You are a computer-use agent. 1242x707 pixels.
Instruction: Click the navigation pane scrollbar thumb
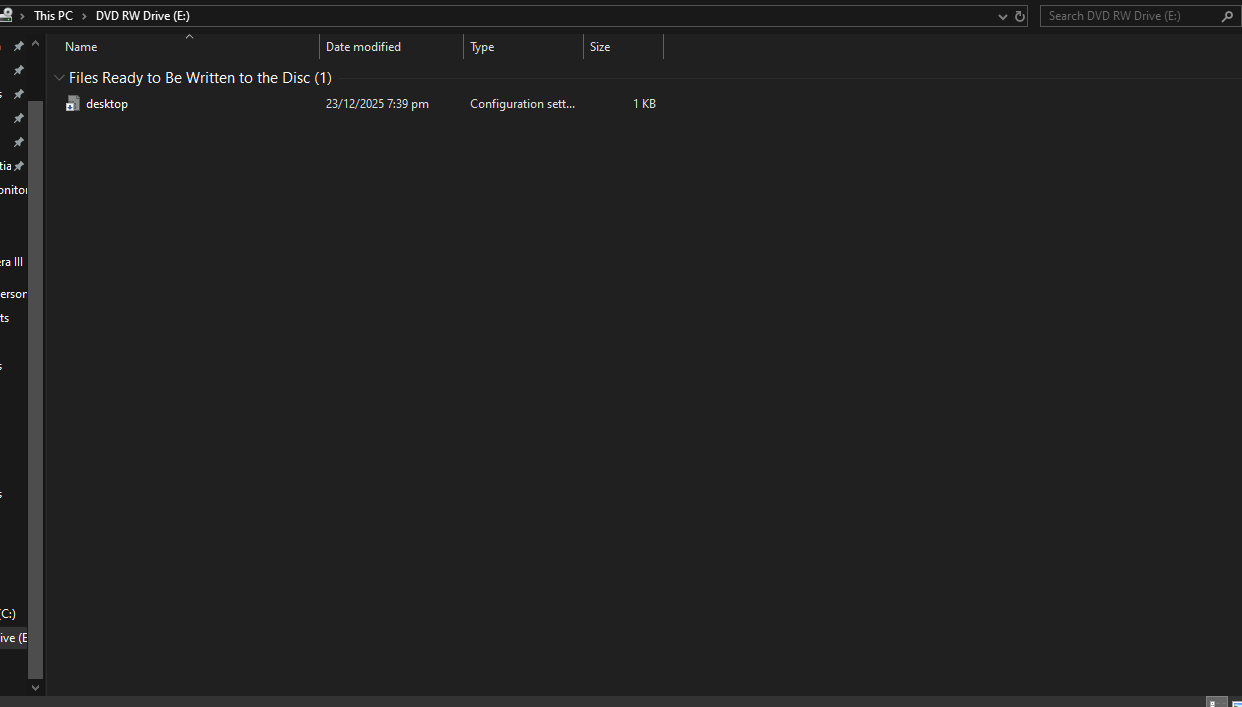click(x=36, y=390)
